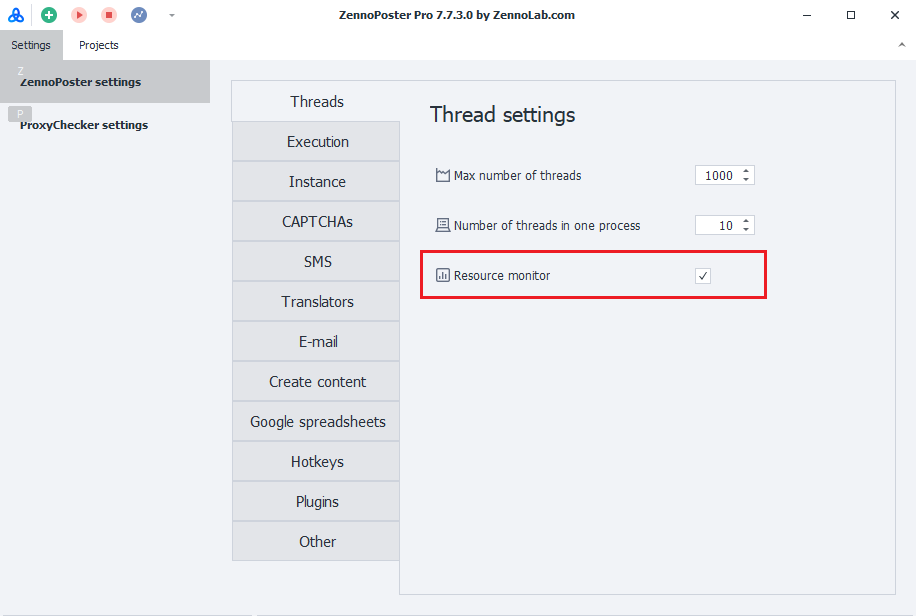The height and width of the screenshot is (616, 916).
Task: Click the green add project icon
Action: [49, 15]
